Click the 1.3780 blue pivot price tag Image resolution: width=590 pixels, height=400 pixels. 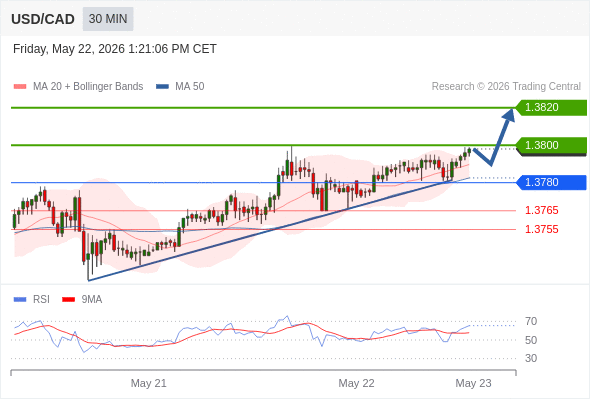551,183
